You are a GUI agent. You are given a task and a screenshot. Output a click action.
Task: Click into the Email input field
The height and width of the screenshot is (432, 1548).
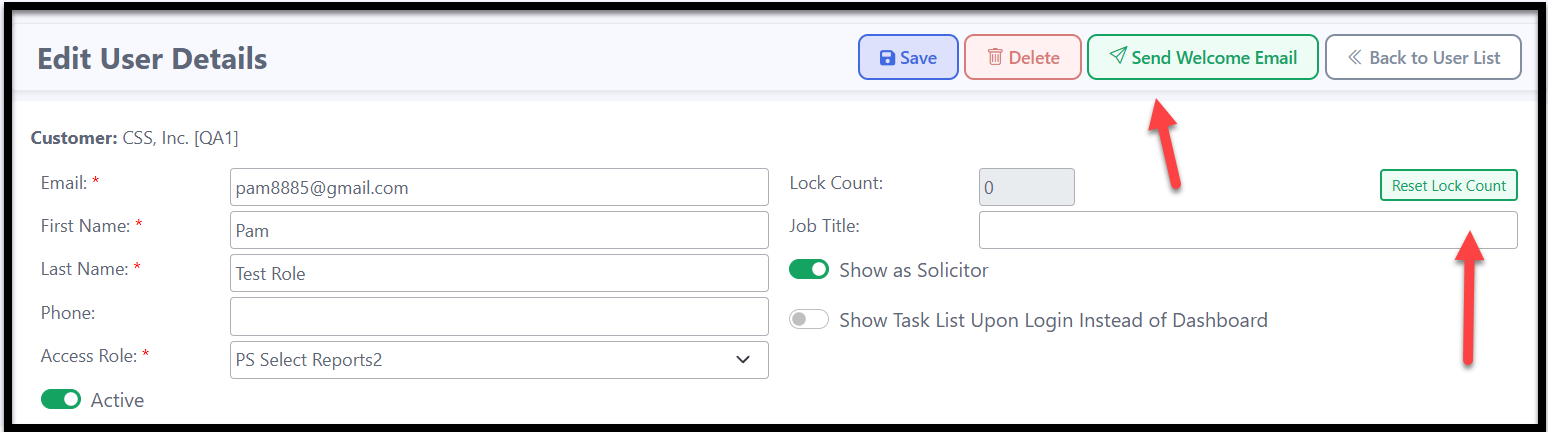(499, 187)
